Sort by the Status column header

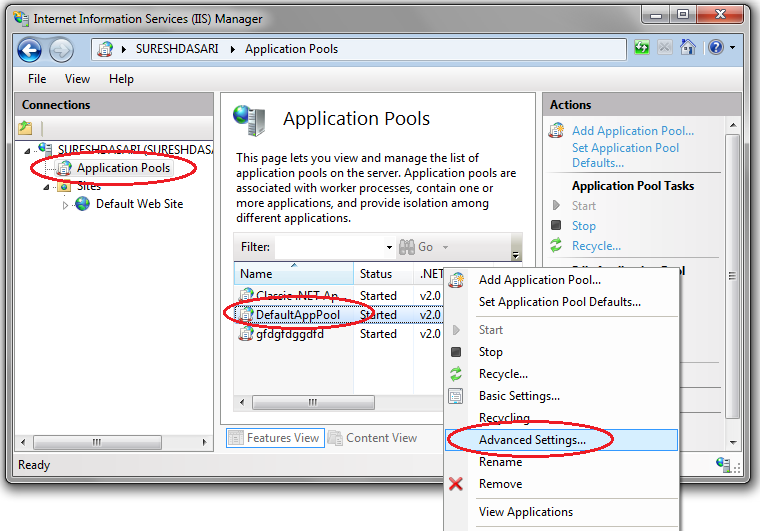(383, 274)
